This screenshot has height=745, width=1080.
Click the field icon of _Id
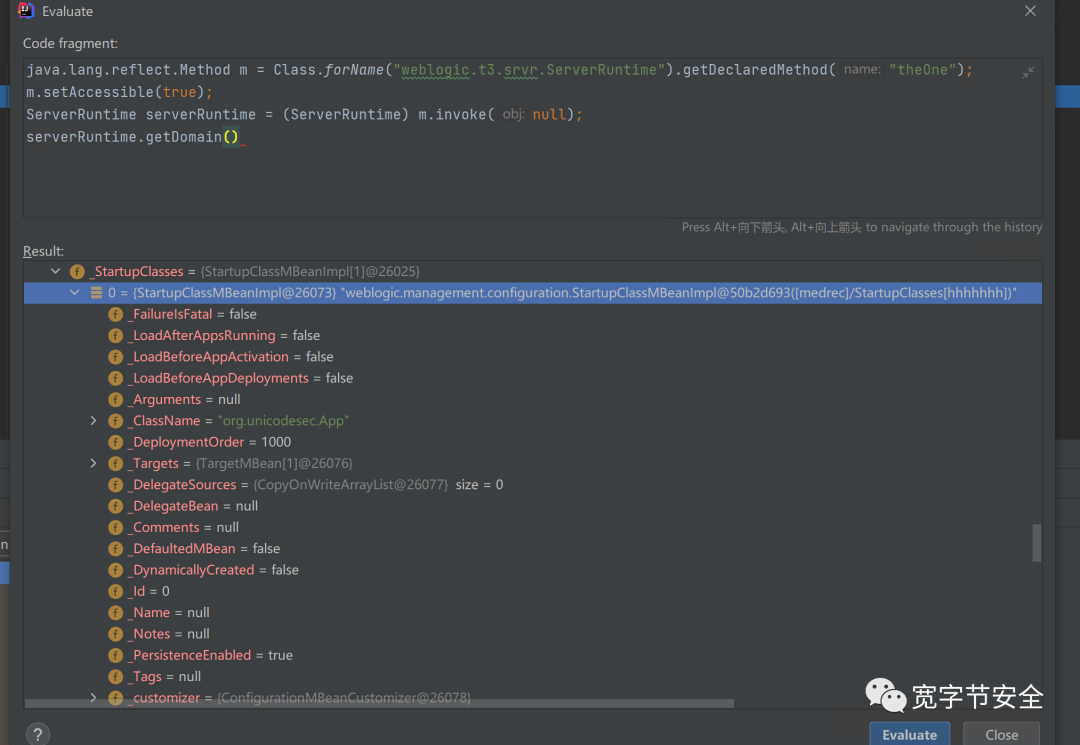[x=116, y=592]
